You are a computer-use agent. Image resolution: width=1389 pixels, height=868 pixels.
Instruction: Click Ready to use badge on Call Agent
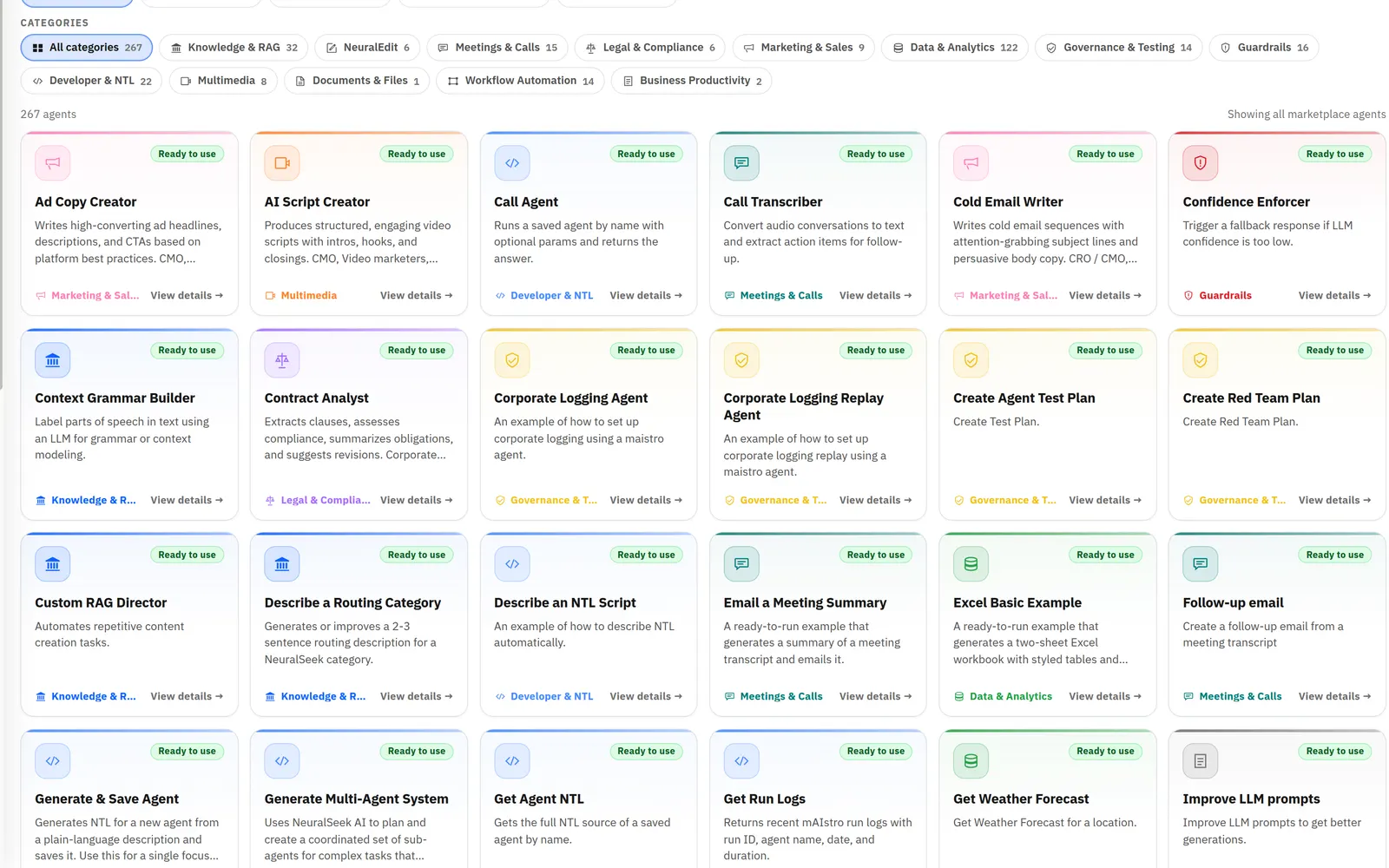(x=646, y=155)
